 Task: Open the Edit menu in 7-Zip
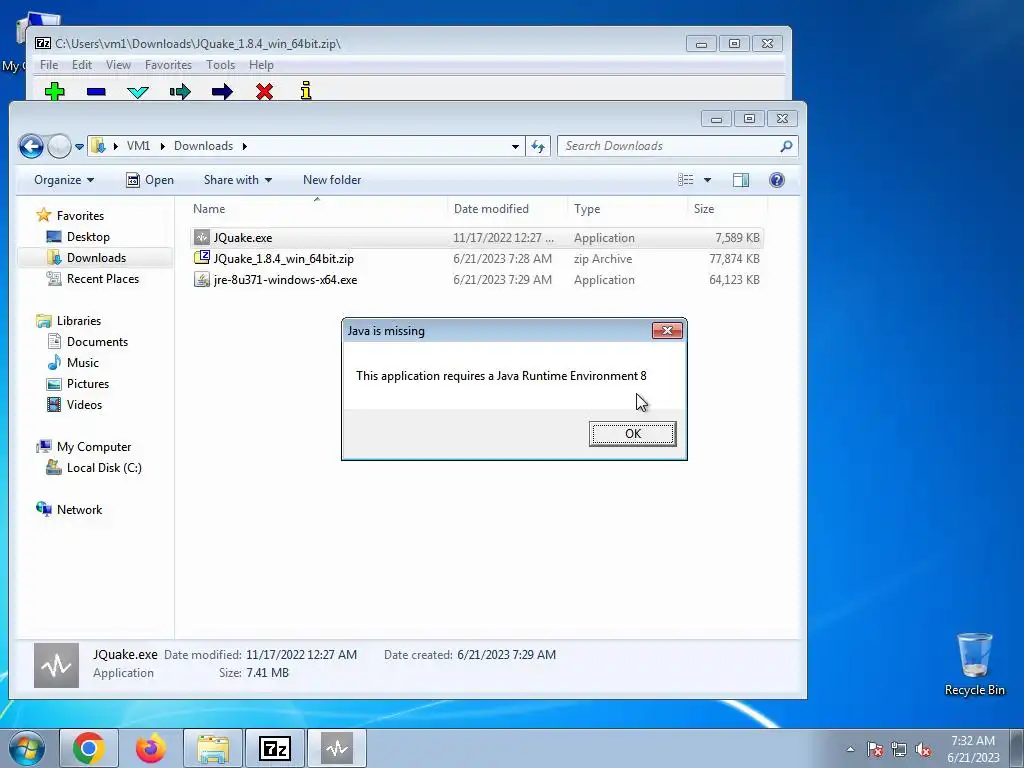82,65
